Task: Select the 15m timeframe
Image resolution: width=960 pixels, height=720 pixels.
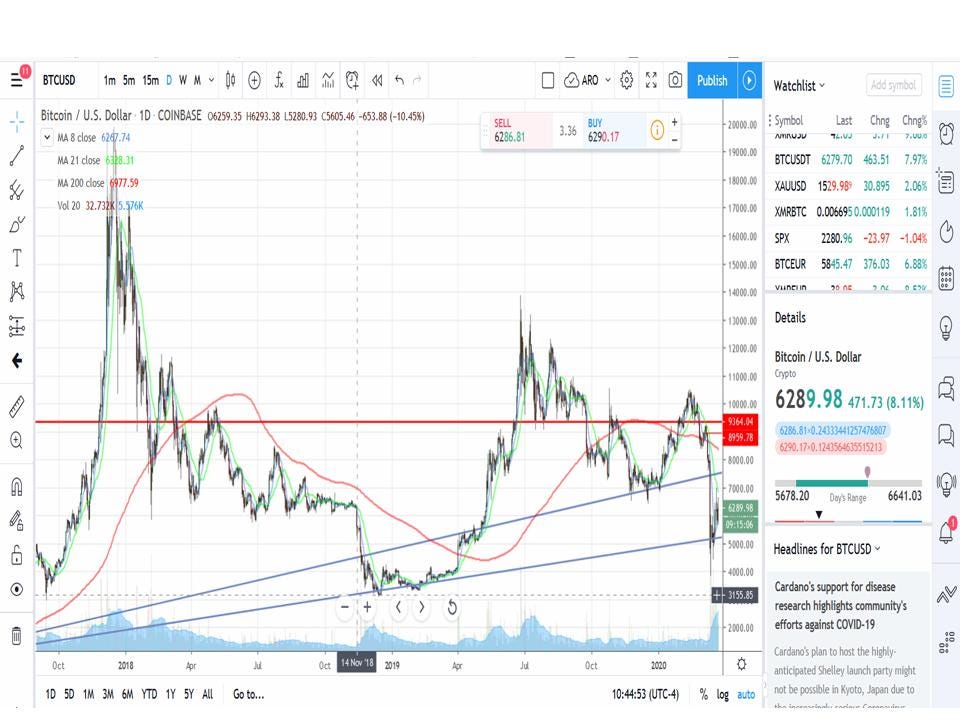Action: [x=151, y=80]
